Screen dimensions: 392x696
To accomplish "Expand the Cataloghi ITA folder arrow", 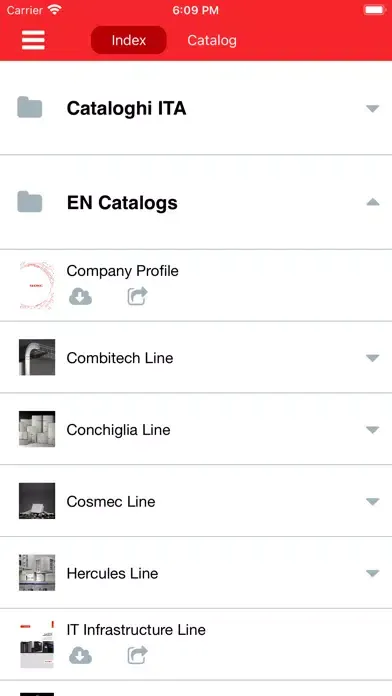I will (372, 108).
